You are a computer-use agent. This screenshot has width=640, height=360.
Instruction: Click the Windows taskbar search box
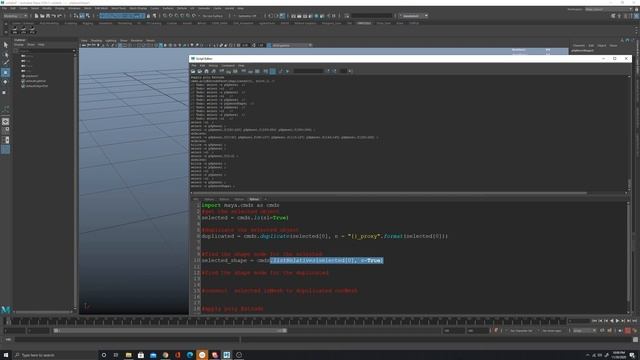55,355
